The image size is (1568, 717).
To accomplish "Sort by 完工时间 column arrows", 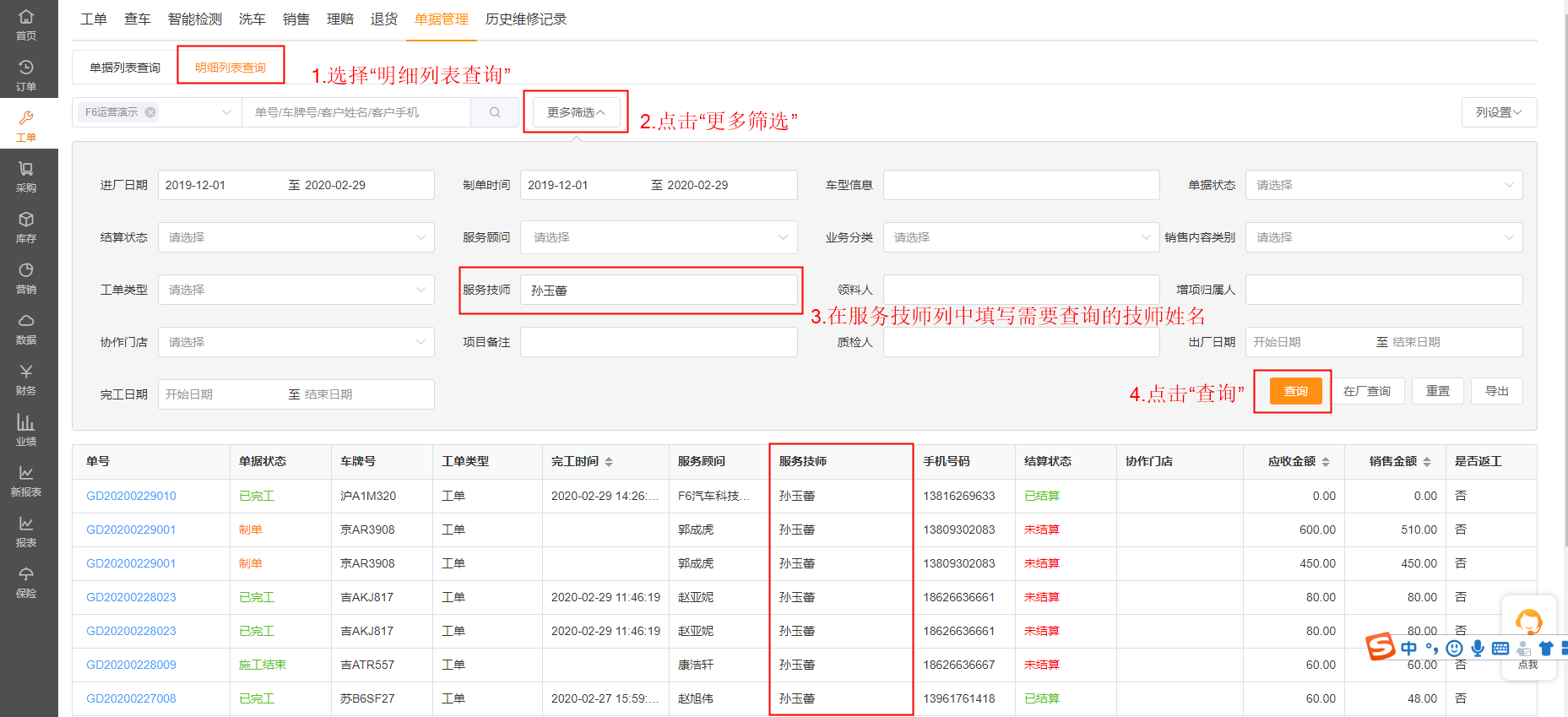I will click(x=609, y=462).
